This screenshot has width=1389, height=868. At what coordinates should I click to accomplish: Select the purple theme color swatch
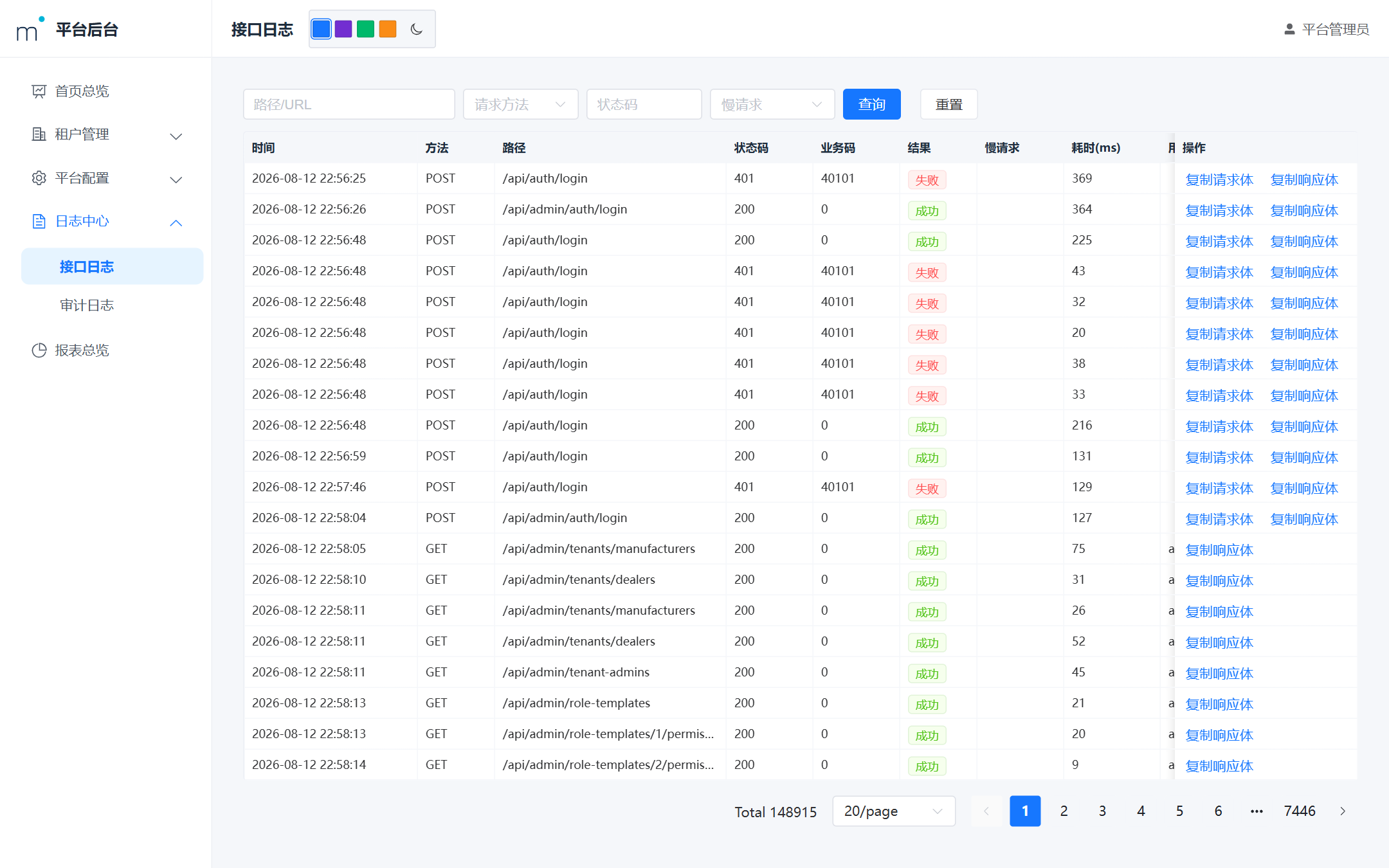click(x=343, y=29)
